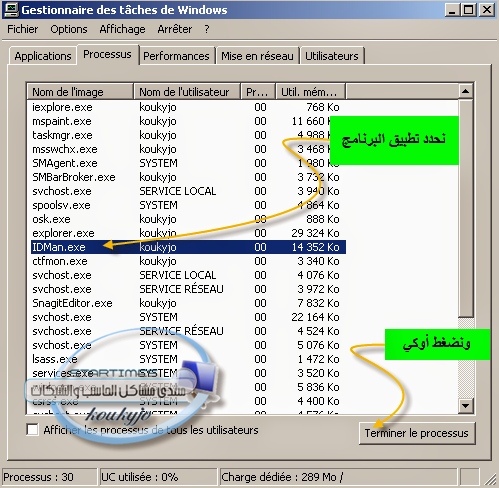
Task: Click Terminer le processus button
Action: click(417, 433)
